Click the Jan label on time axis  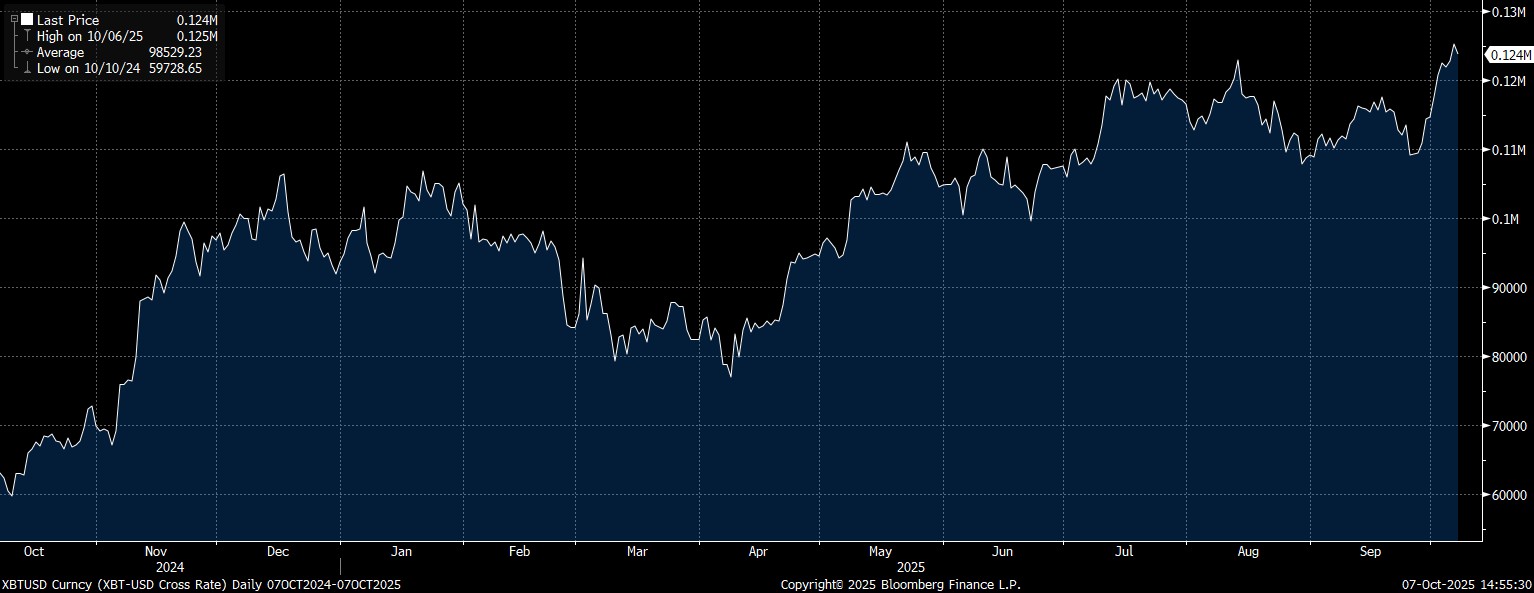(x=401, y=551)
